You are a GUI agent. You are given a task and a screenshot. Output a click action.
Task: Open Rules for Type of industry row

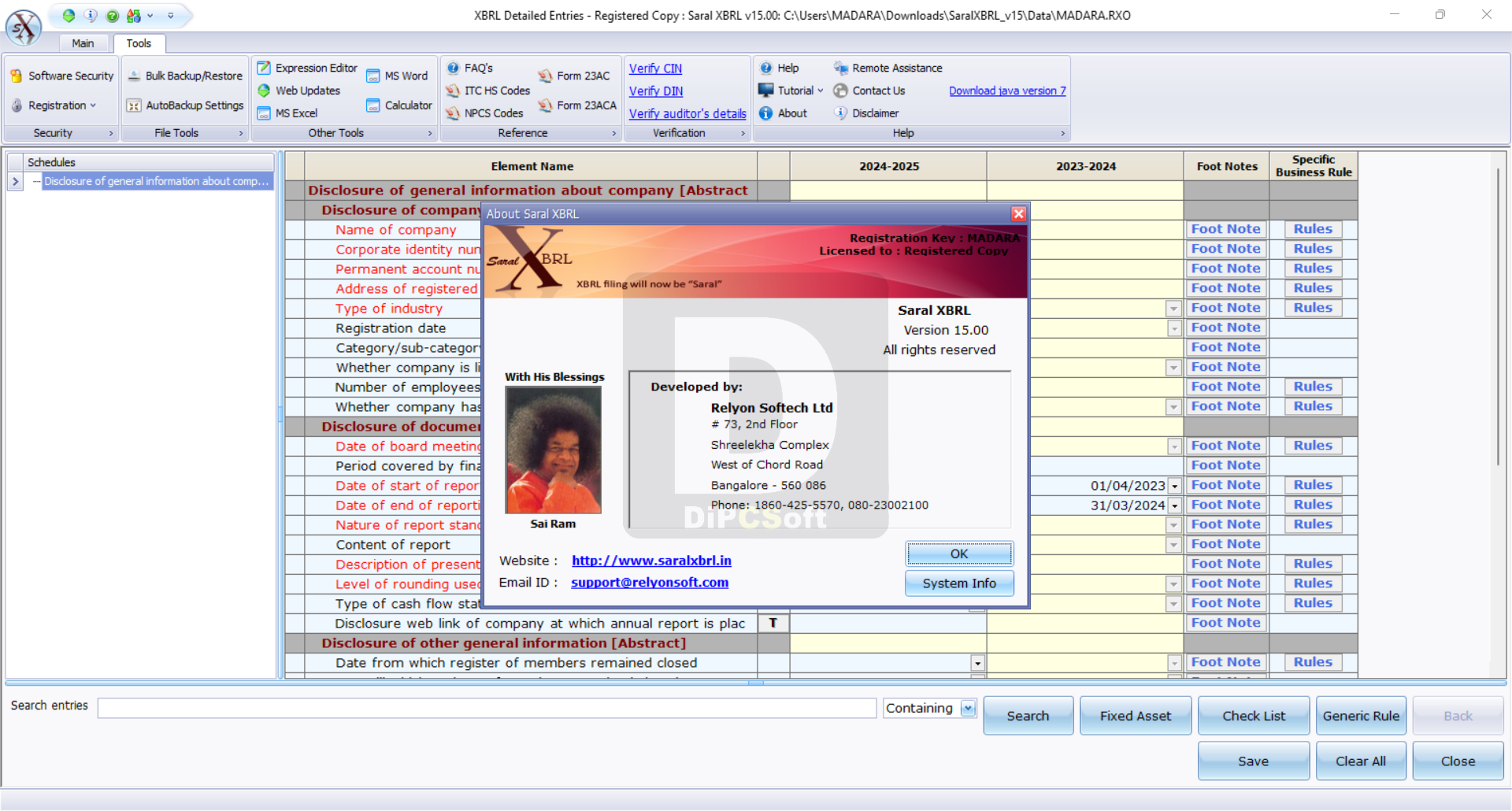point(1313,308)
